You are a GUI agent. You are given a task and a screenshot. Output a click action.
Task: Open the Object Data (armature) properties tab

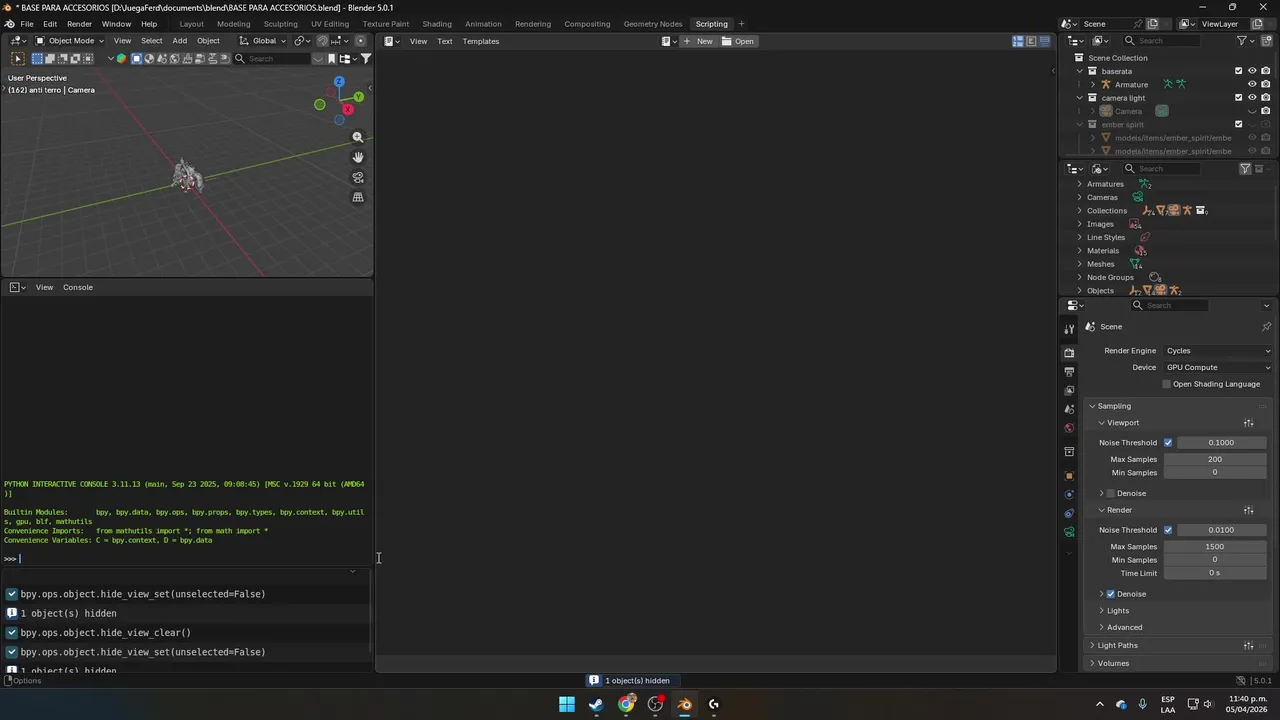pos(1069,532)
